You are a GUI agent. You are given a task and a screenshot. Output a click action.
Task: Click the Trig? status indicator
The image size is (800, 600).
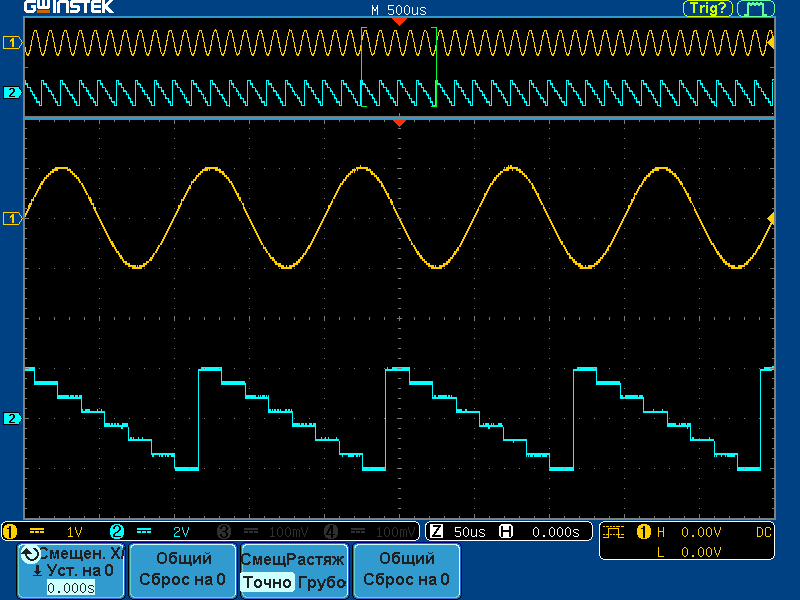pos(708,8)
